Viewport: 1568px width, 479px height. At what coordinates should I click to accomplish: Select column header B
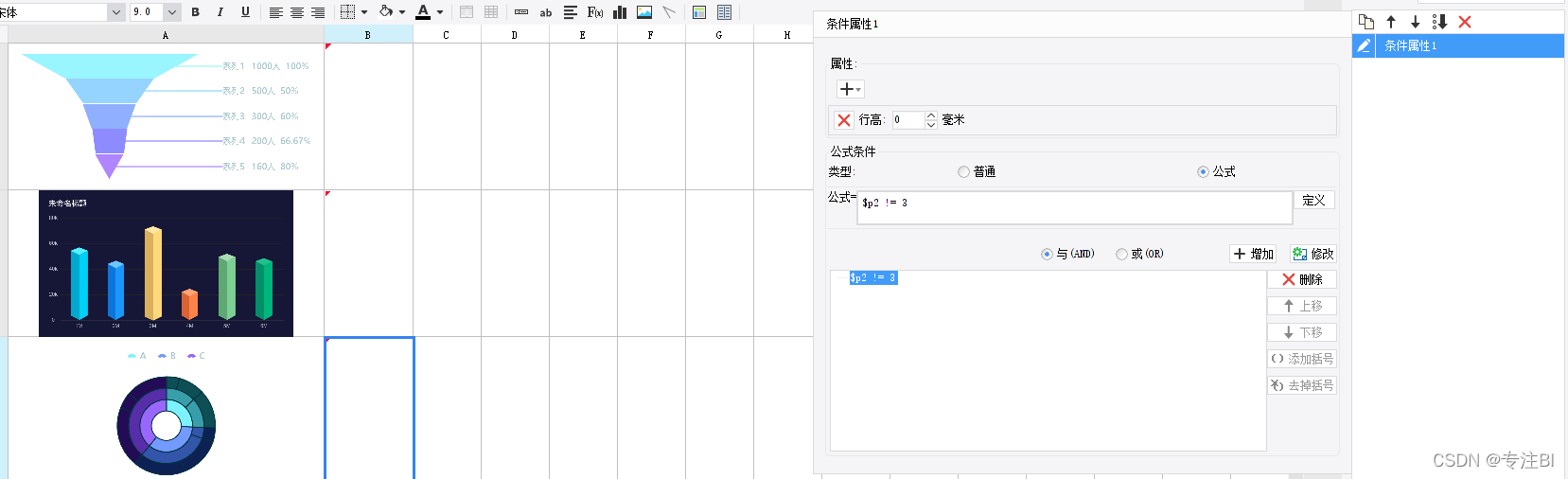point(368,35)
